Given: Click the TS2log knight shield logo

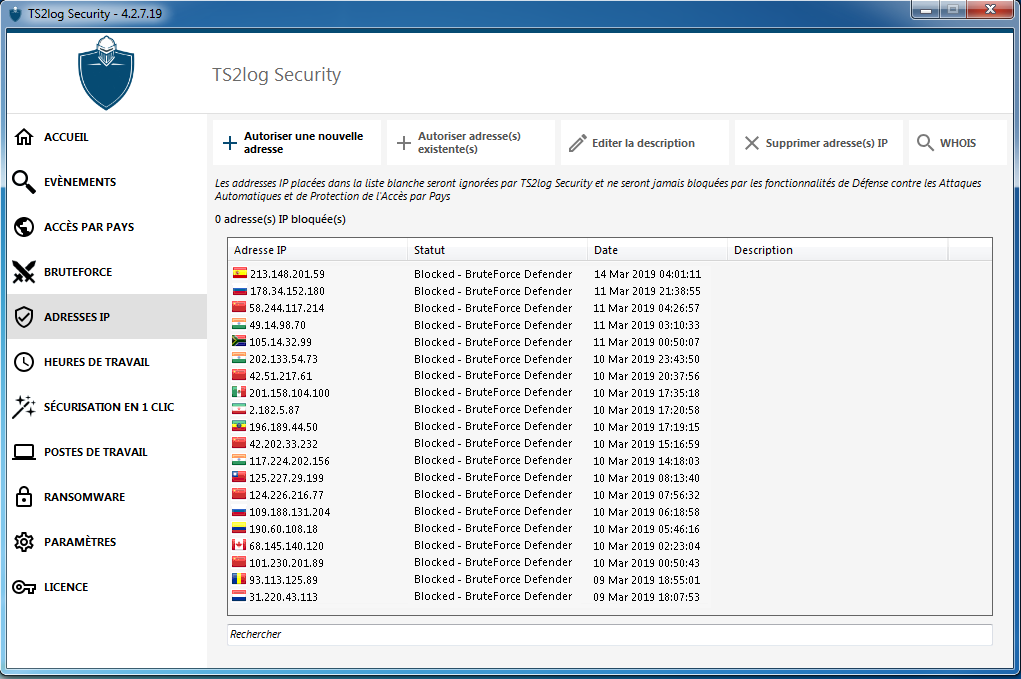Looking at the screenshot, I should pos(106,73).
